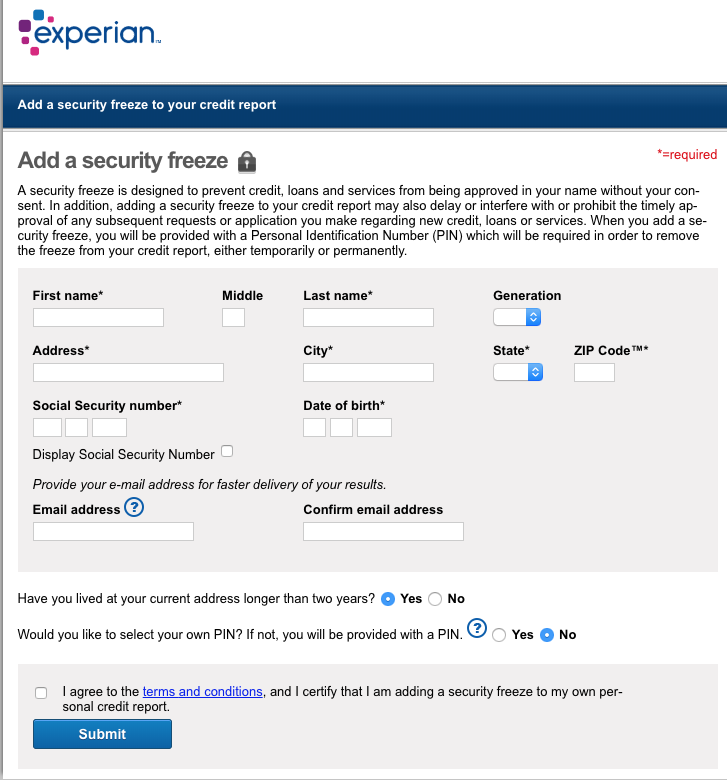Select Yes to choose your own PIN
727x780 pixels.
[x=499, y=635]
